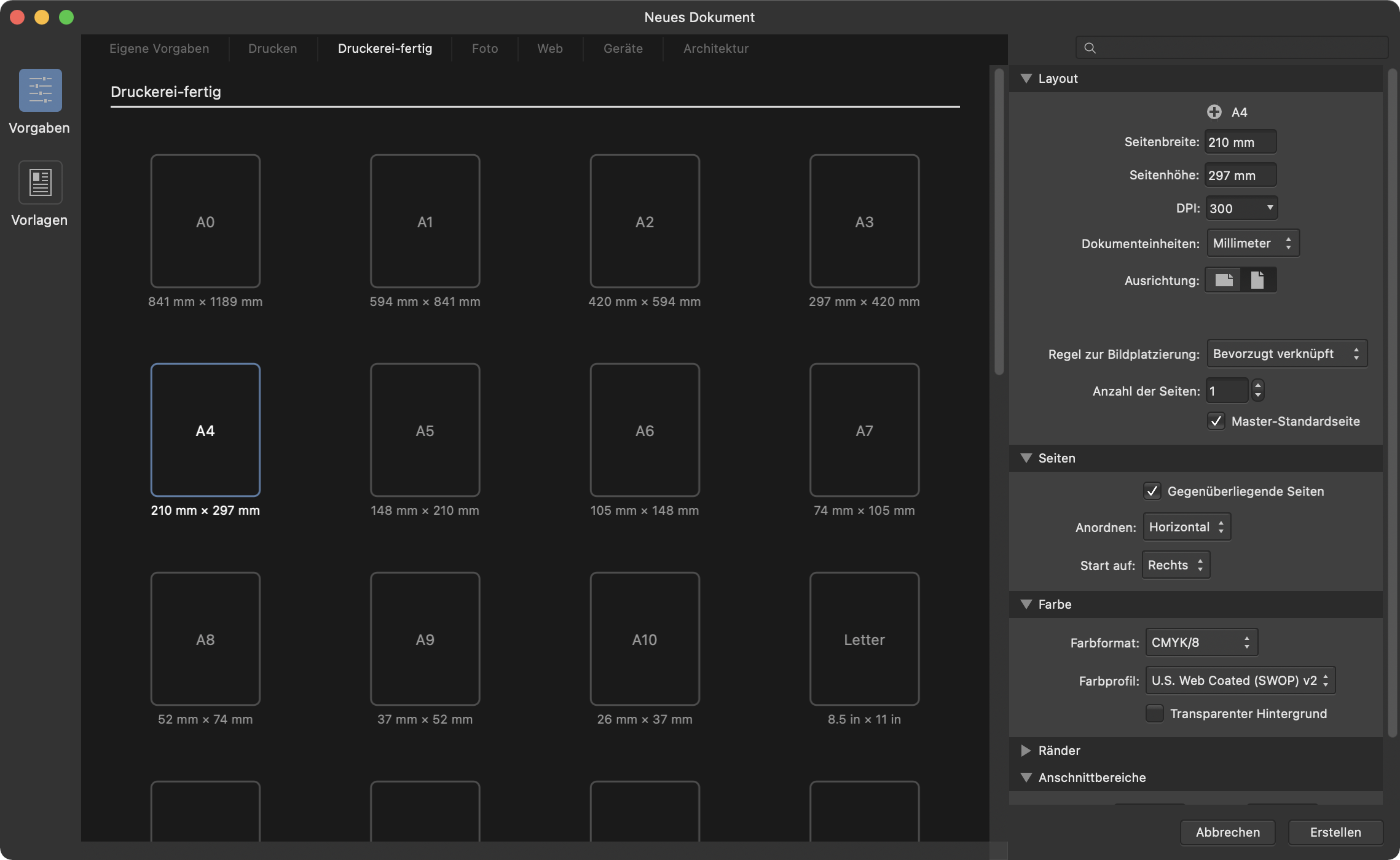Open the Start auf Rechts dropdown
1400x860 pixels.
pyautogui.click(x=1176, y=565)
